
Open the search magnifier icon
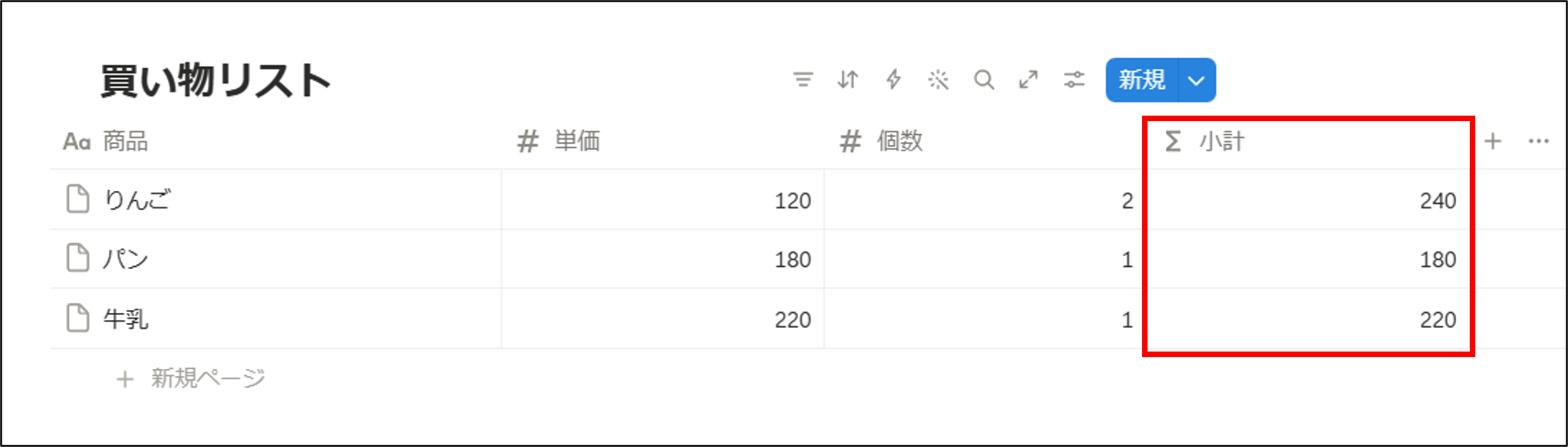pyautogui.click(x=984, y=80)
